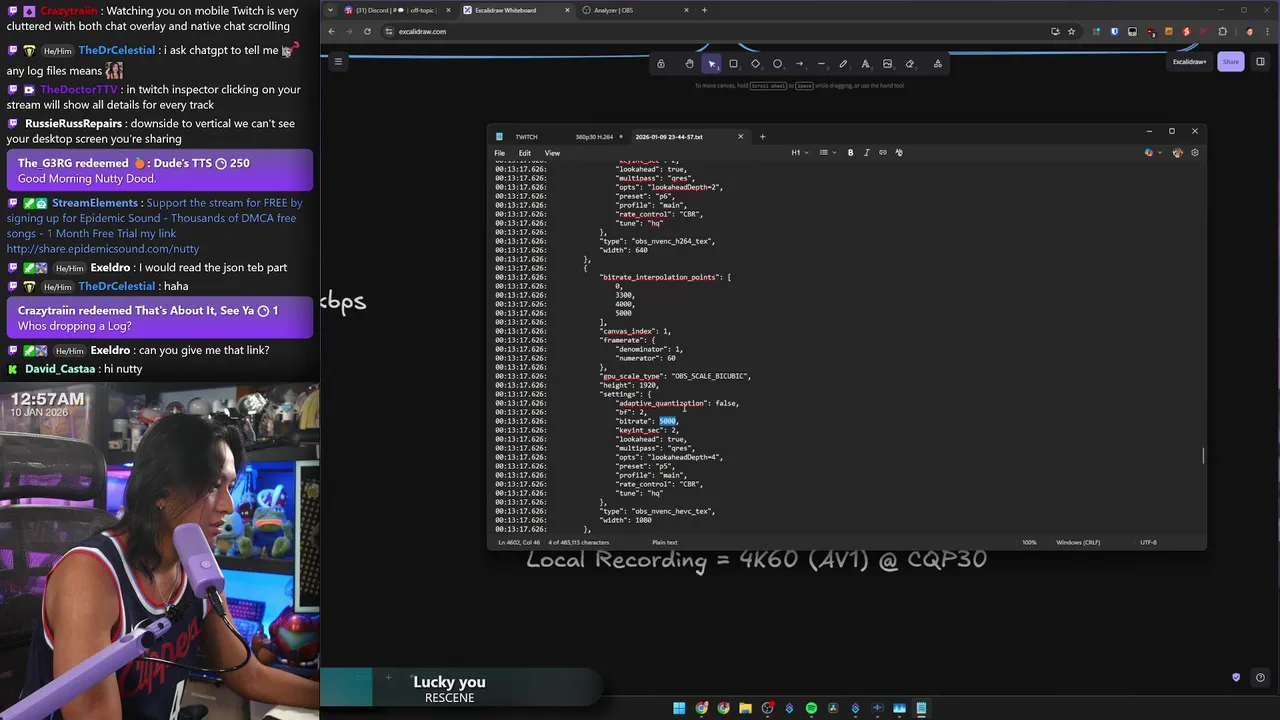Toggle the Excalidraw lock tool

point(661,64)
